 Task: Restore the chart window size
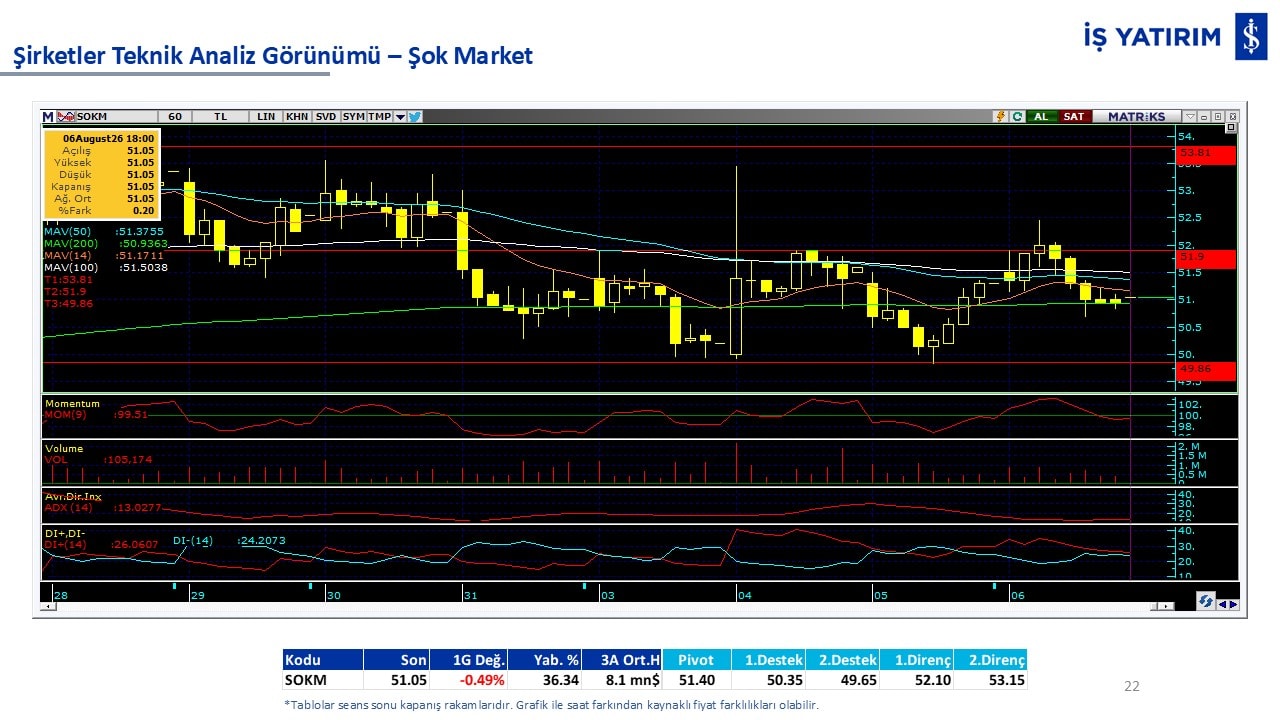[x=1218, y=116]
